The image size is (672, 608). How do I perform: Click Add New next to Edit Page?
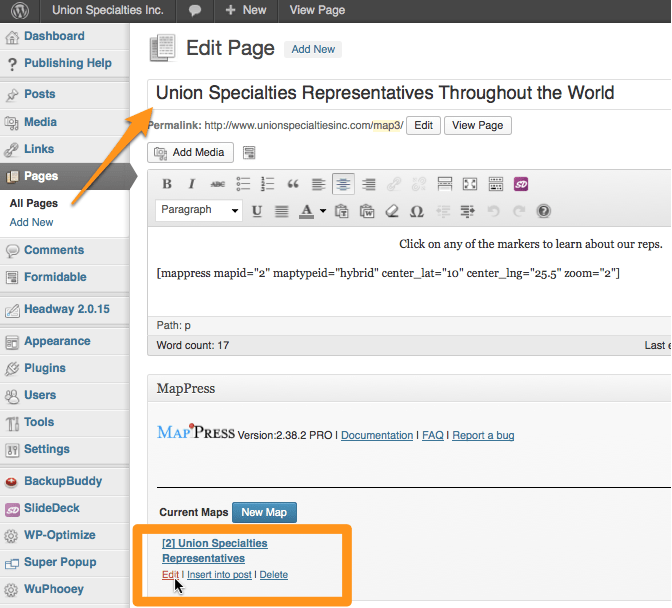tap(313, 49)
